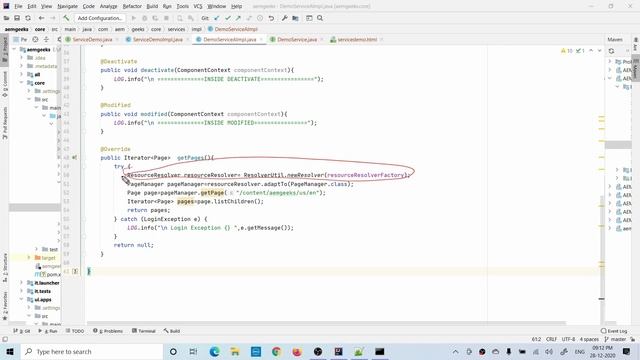
Task: Click Git commit green checkmark icon
Action: pyautogui.click(x=228, y=18)
